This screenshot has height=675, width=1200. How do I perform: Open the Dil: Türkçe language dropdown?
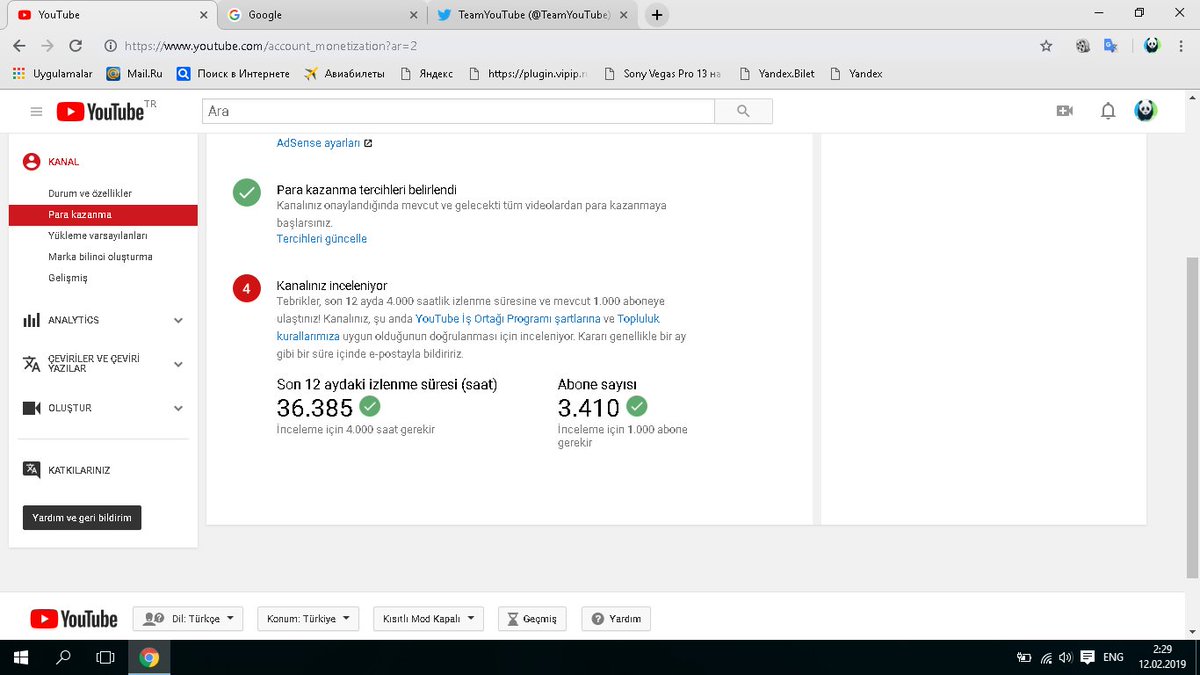[x=188, y=619]
